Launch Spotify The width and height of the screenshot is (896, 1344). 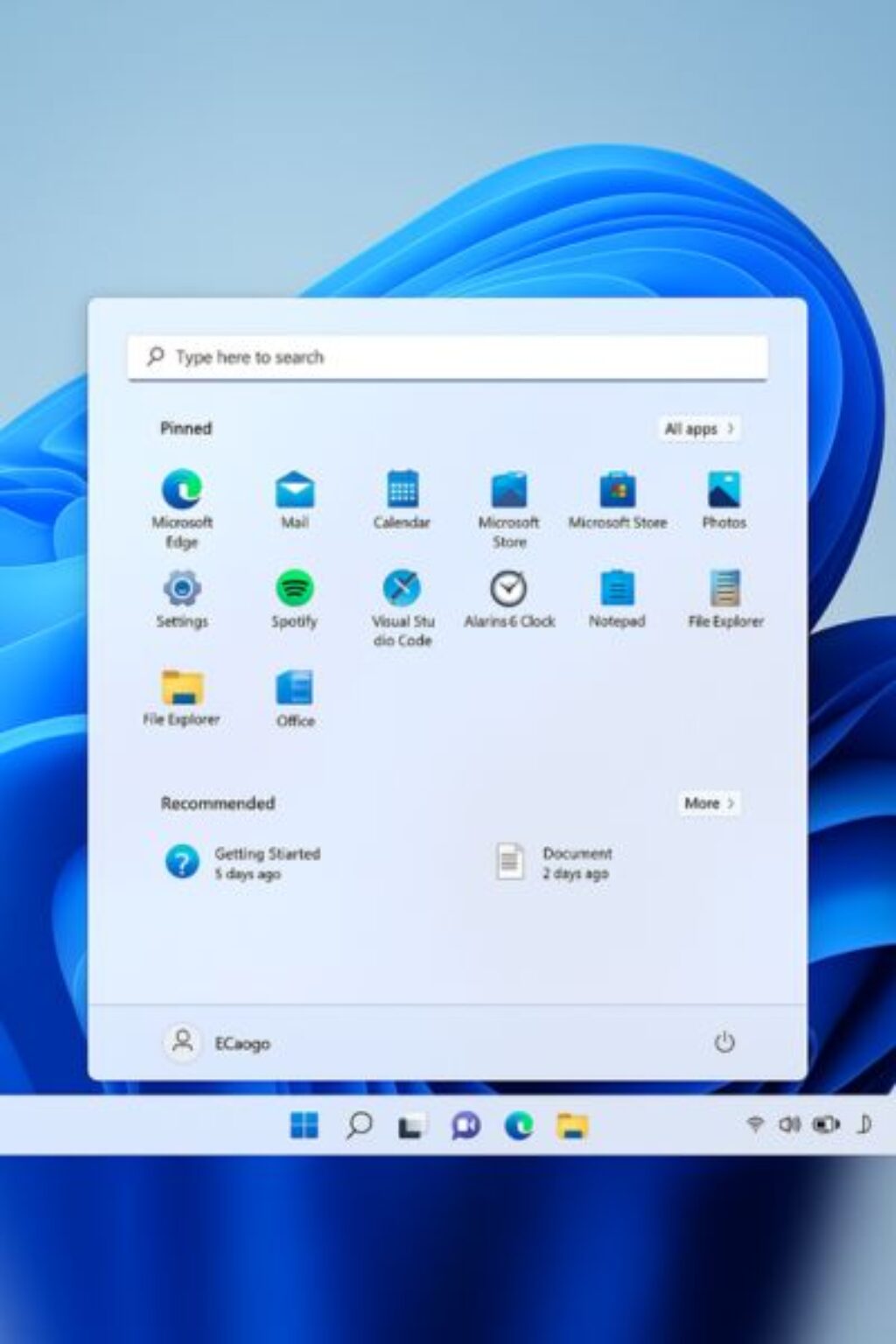click(x=294, y=598)
